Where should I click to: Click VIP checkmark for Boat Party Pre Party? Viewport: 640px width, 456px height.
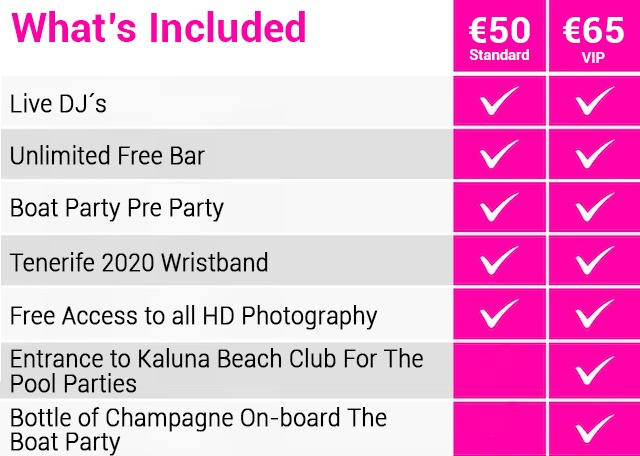point(595,207)
